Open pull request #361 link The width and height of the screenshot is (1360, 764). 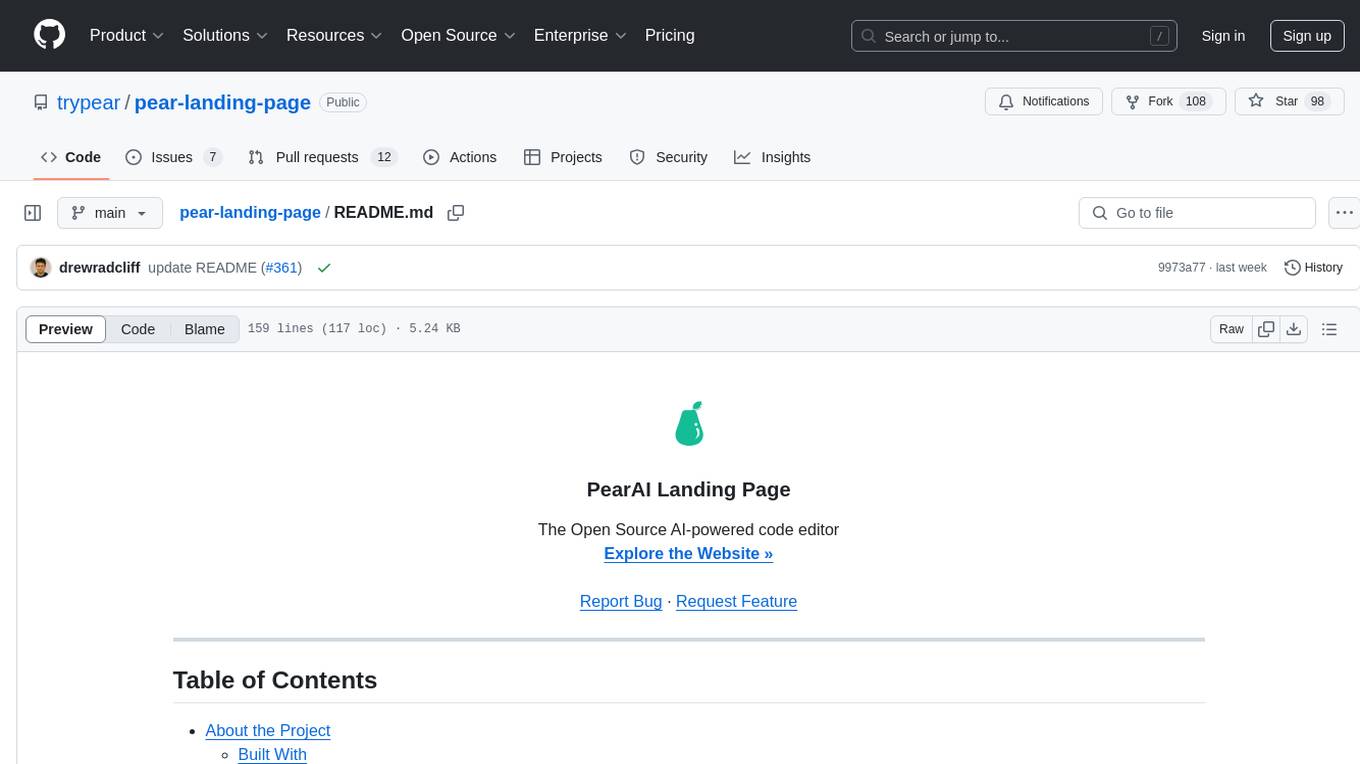pyautogui.click(x=280, y=268)
